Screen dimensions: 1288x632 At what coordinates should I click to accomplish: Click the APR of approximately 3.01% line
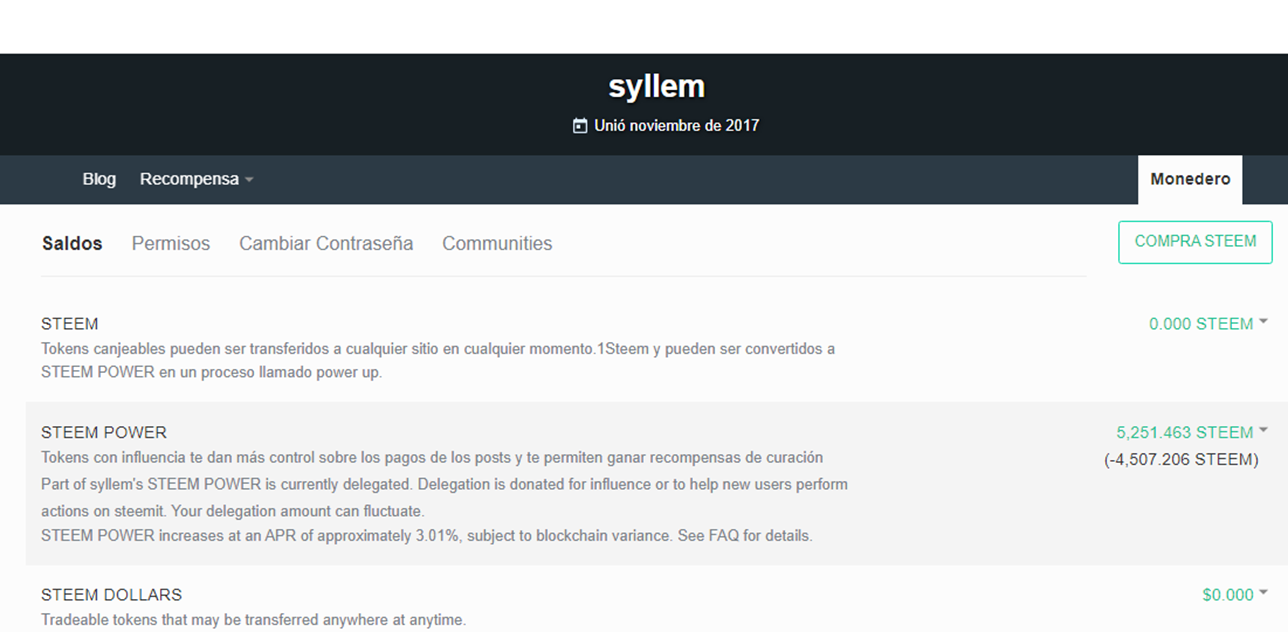[x=427, y=535]
